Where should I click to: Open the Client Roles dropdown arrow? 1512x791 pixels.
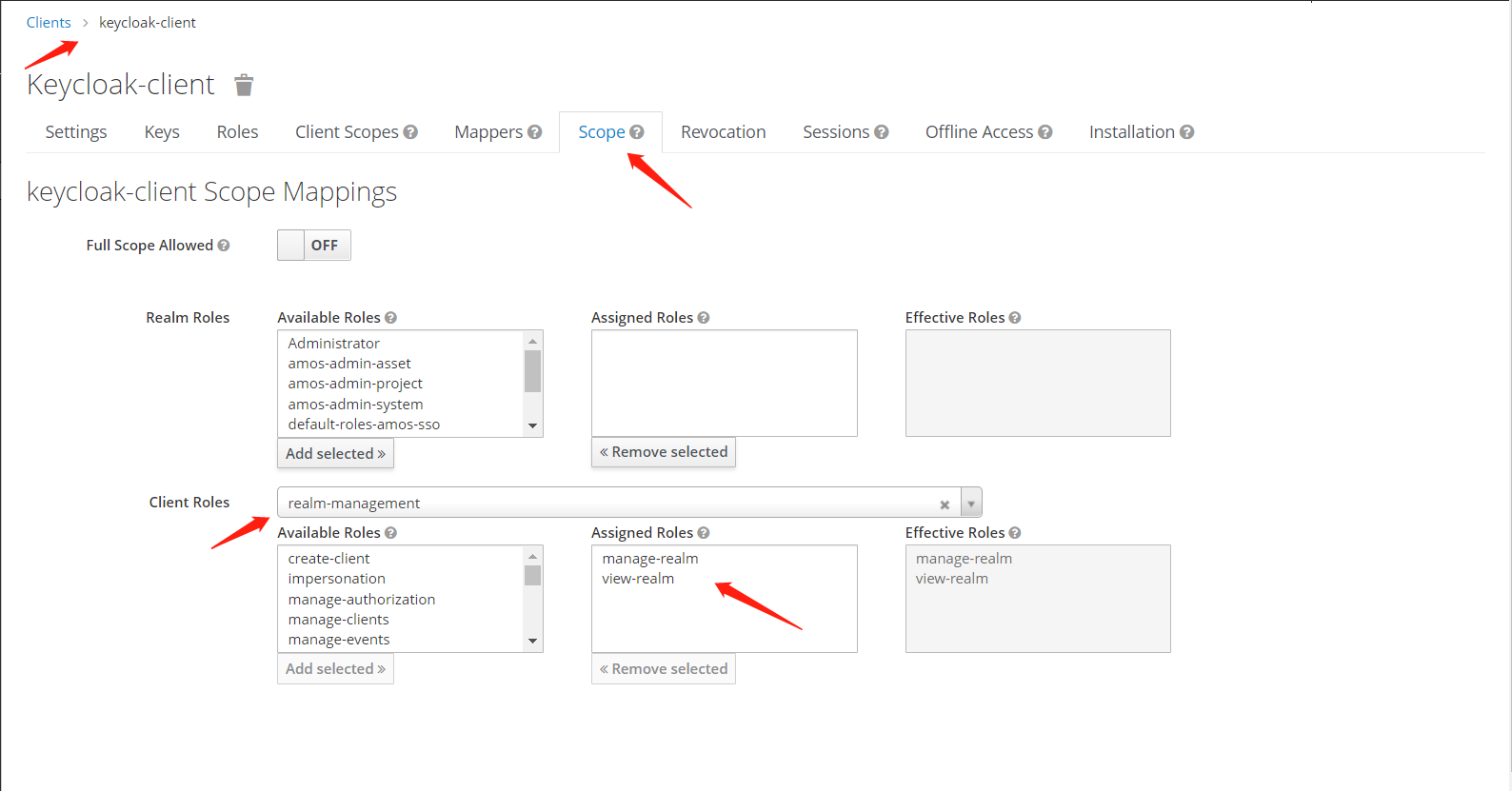[x=971, y=503]
